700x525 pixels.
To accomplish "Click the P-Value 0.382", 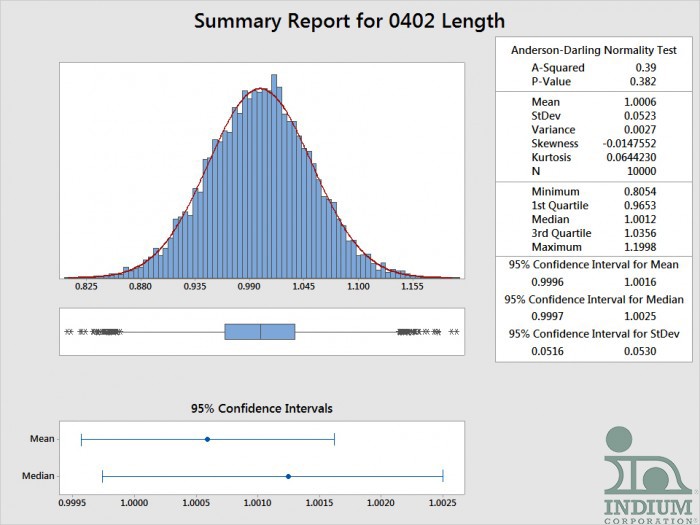I will (643, 81).
